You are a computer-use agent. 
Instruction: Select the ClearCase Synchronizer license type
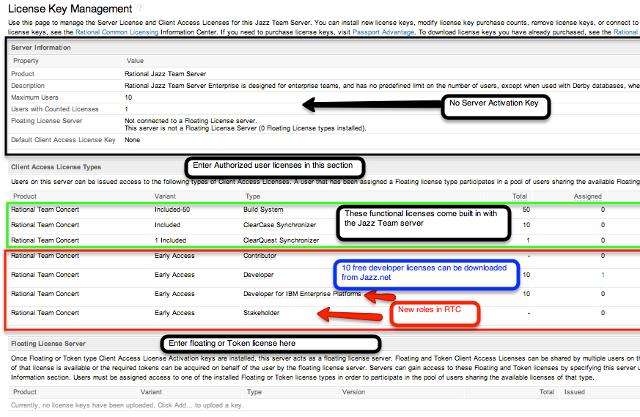tap(280, 225)
